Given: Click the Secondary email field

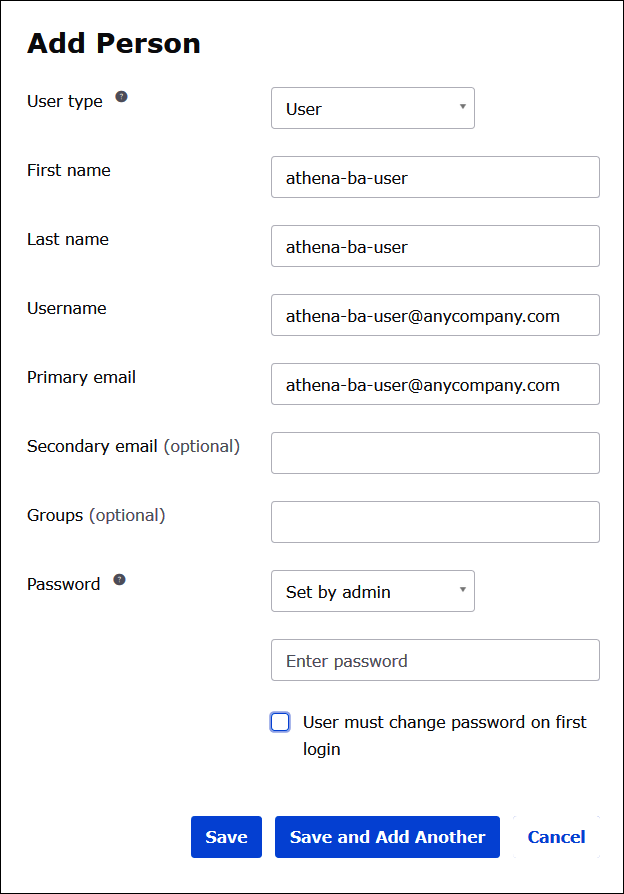Looking at the screenshot, I should (x=435, y=452).
